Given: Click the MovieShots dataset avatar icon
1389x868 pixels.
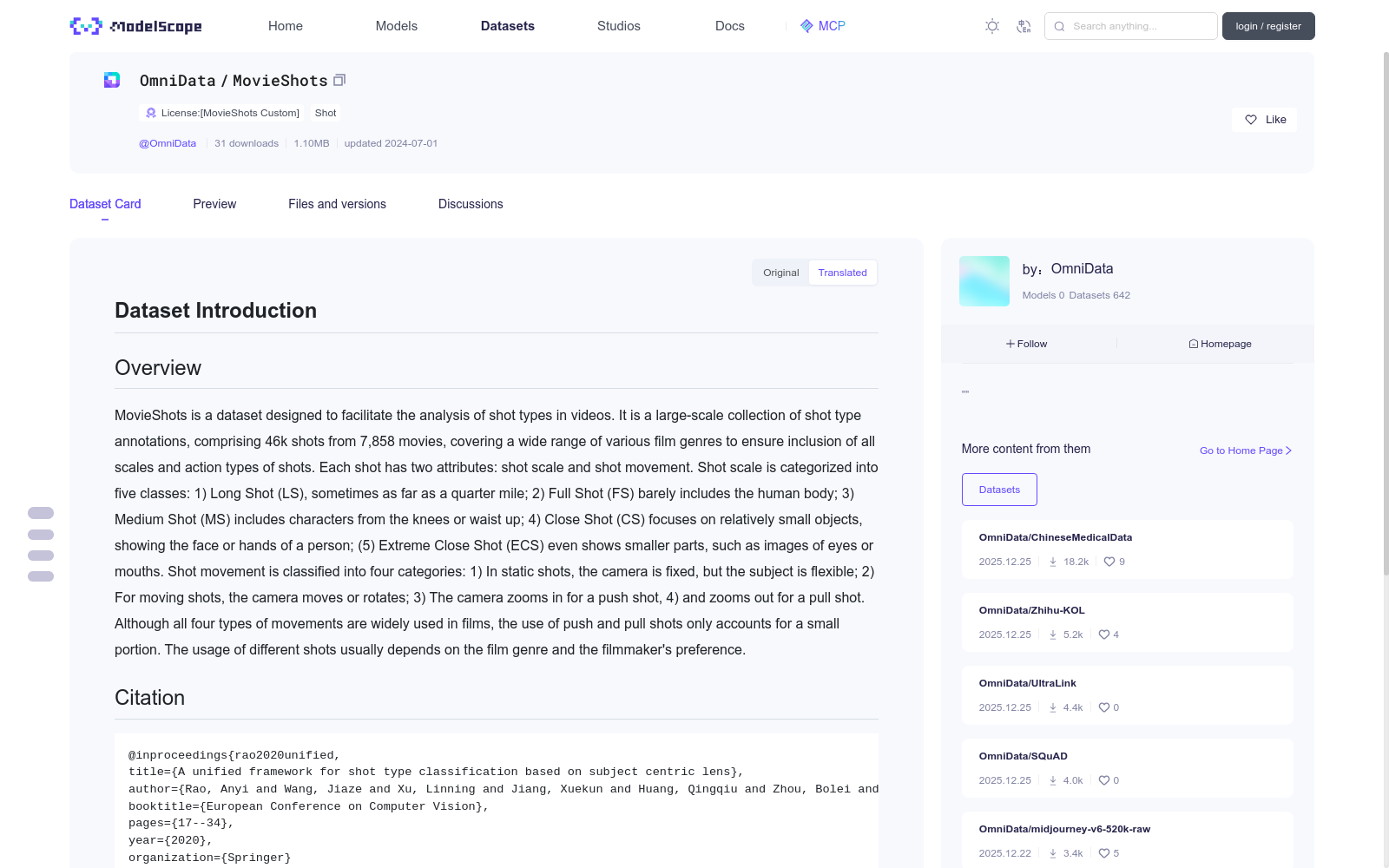Looking at the screenshot, I should point(112,80).
